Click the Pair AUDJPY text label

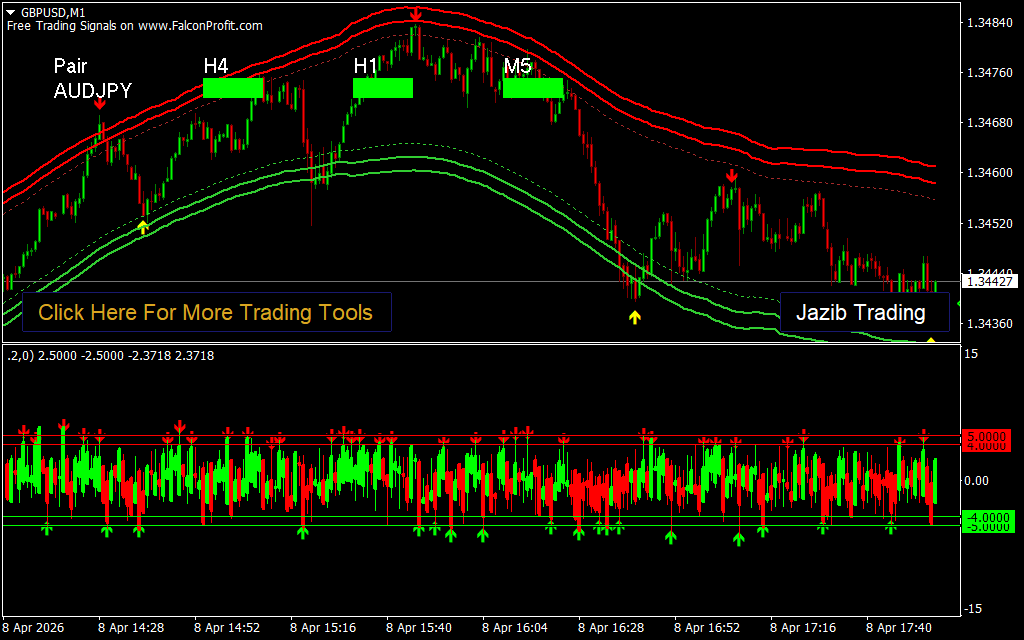point(92,78)
